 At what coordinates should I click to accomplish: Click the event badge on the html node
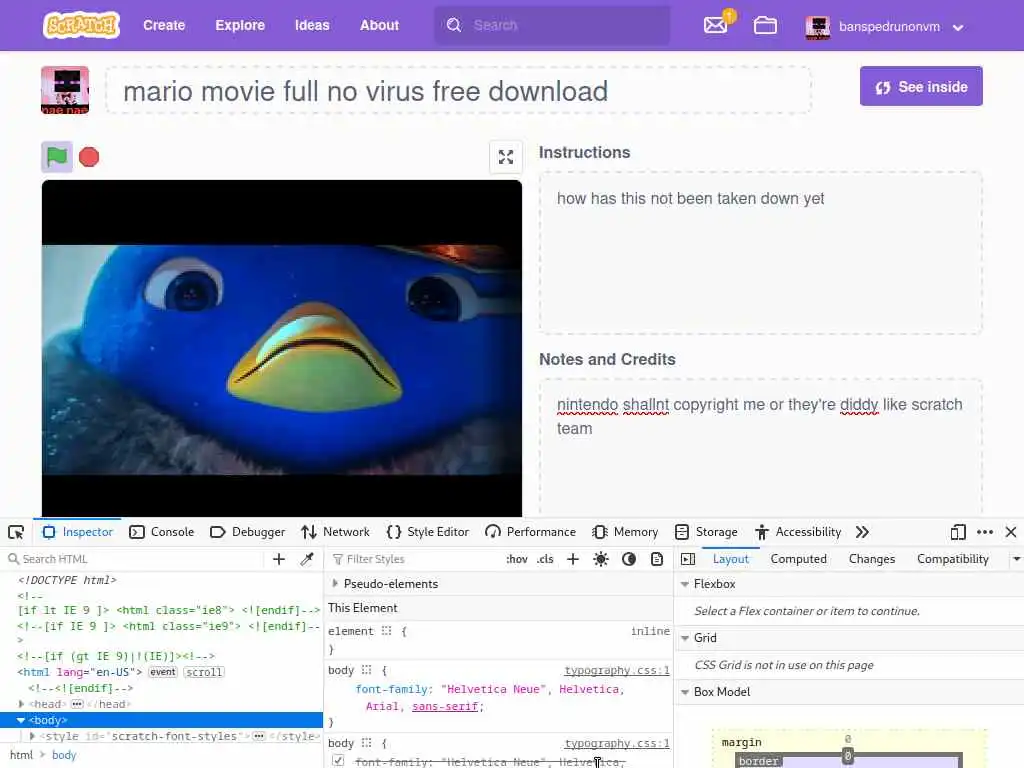point(163,672)
